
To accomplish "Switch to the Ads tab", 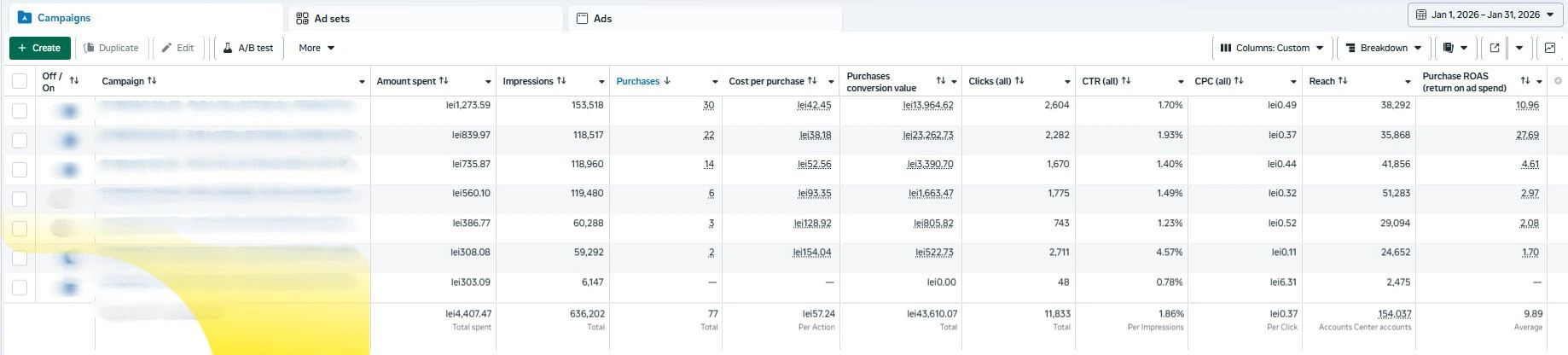I will point(602,18).
